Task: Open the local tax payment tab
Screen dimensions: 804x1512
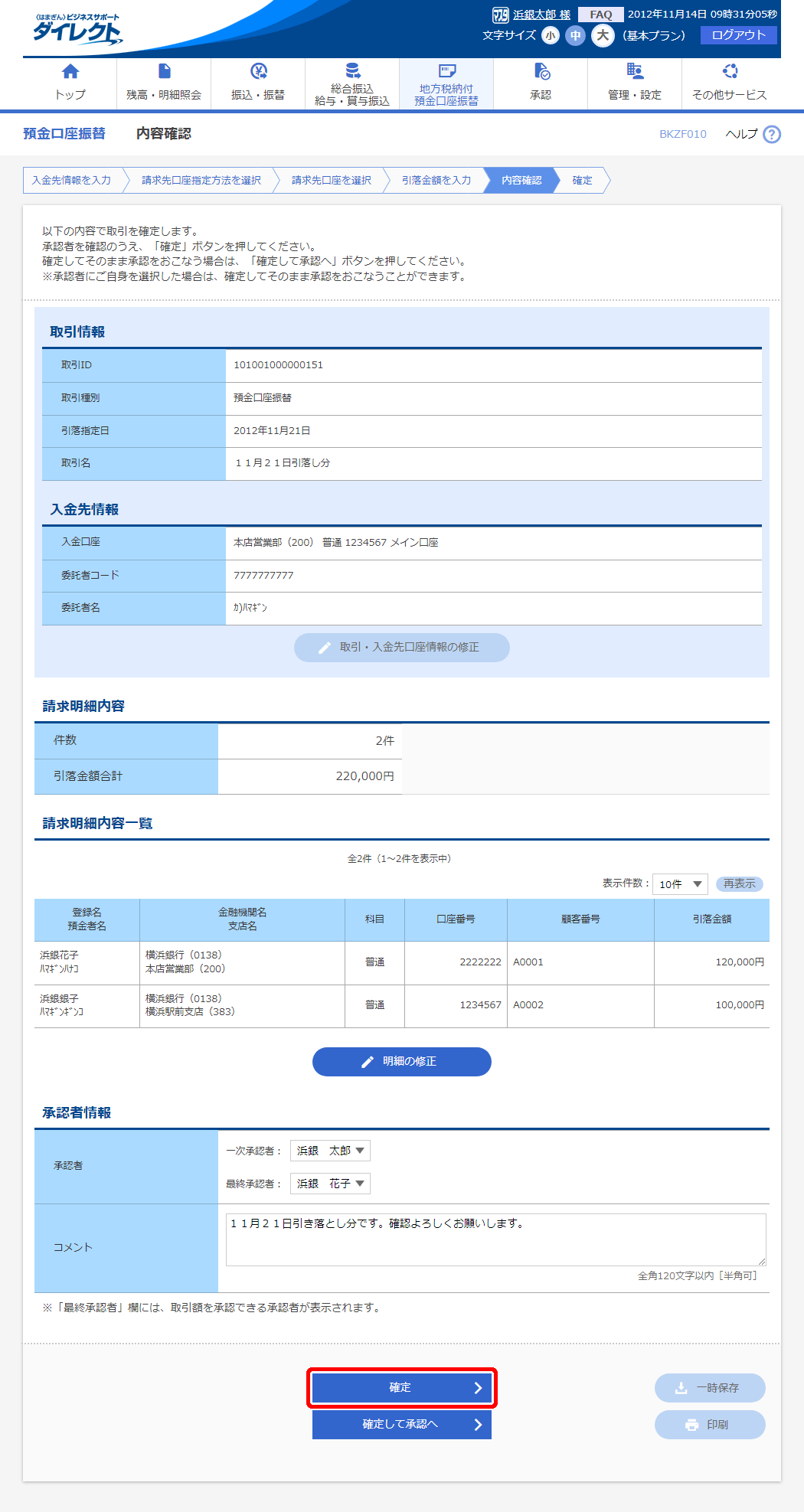Action: 446,85
